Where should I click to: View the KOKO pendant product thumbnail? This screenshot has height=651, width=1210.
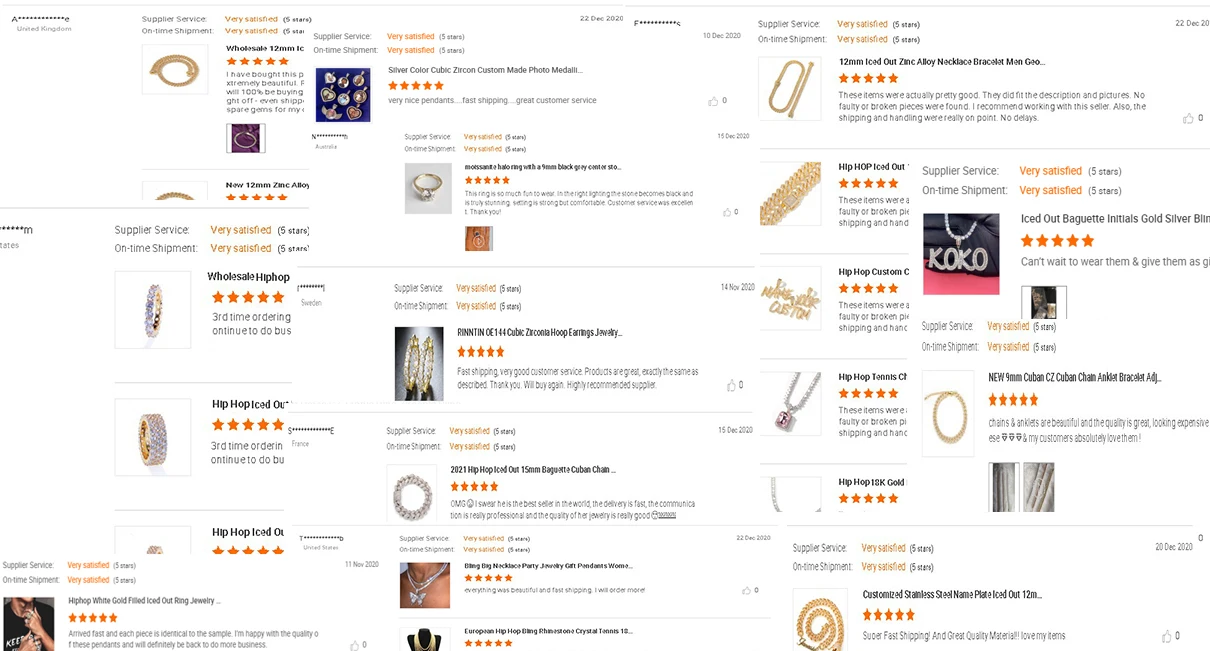pyautogui.click(x=961, y=254)
